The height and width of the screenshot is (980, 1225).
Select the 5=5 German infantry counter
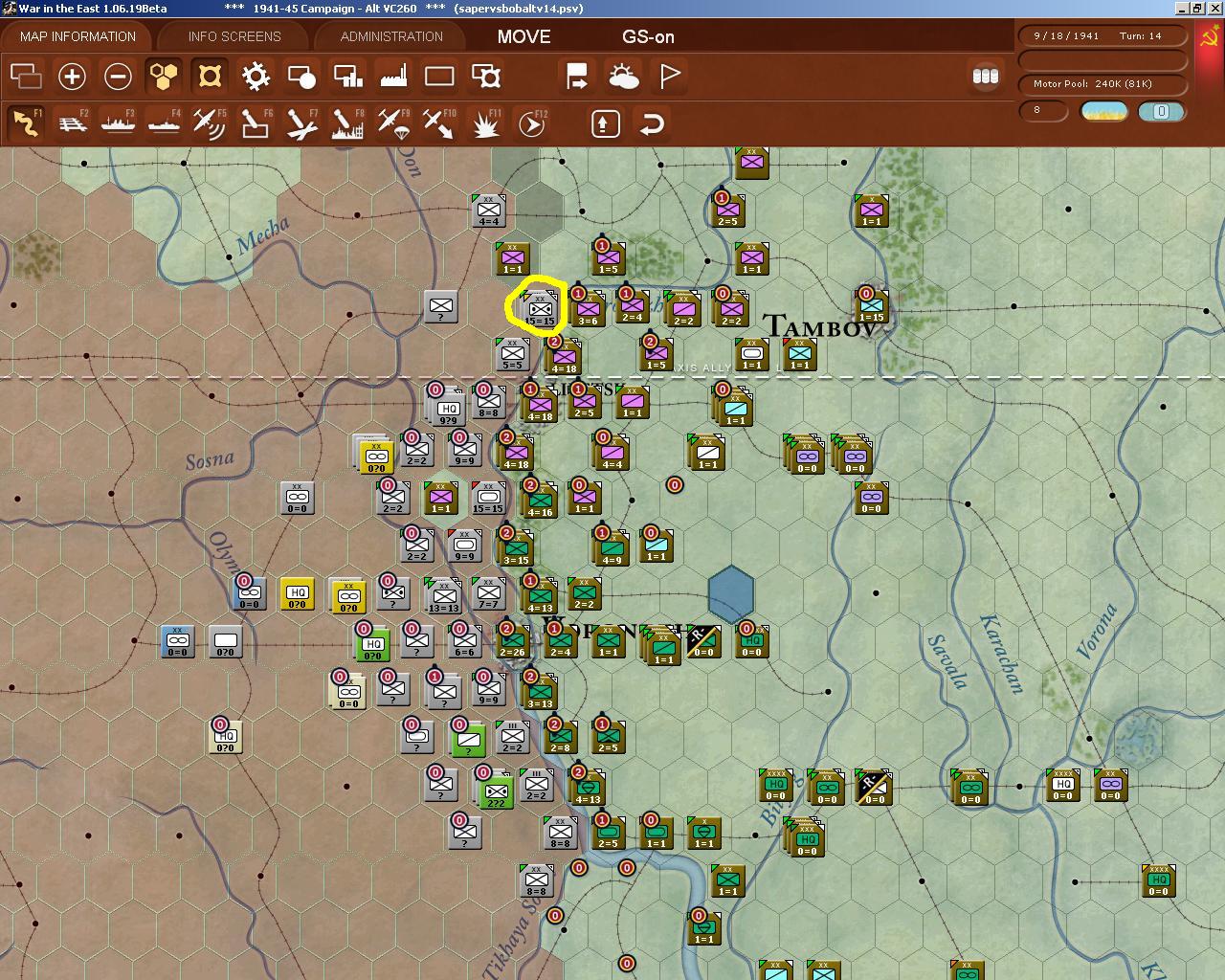pyautogui.click(x=512, y=354)
